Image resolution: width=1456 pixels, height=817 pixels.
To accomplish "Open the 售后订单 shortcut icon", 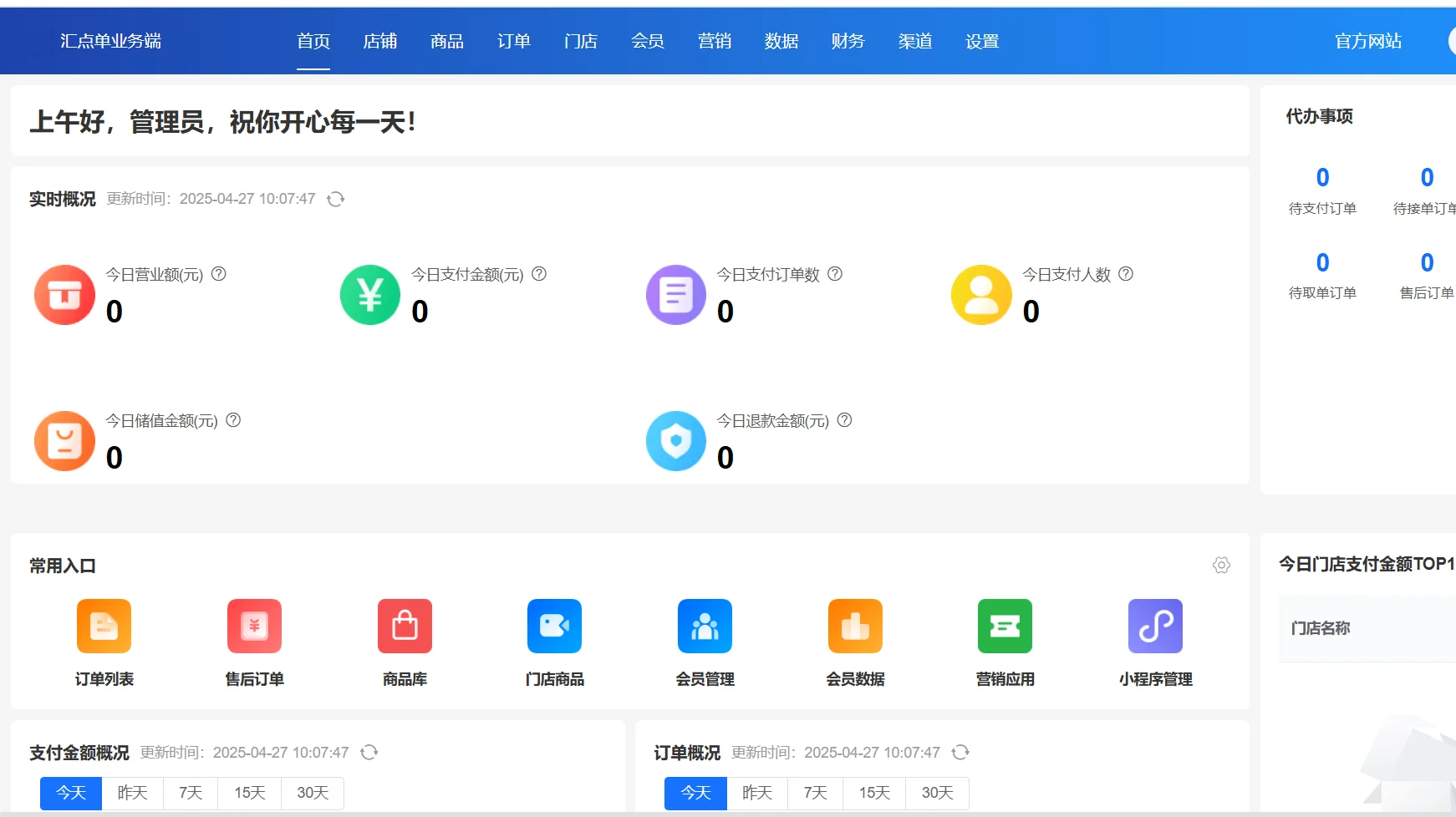I will [x=254, y=626].
